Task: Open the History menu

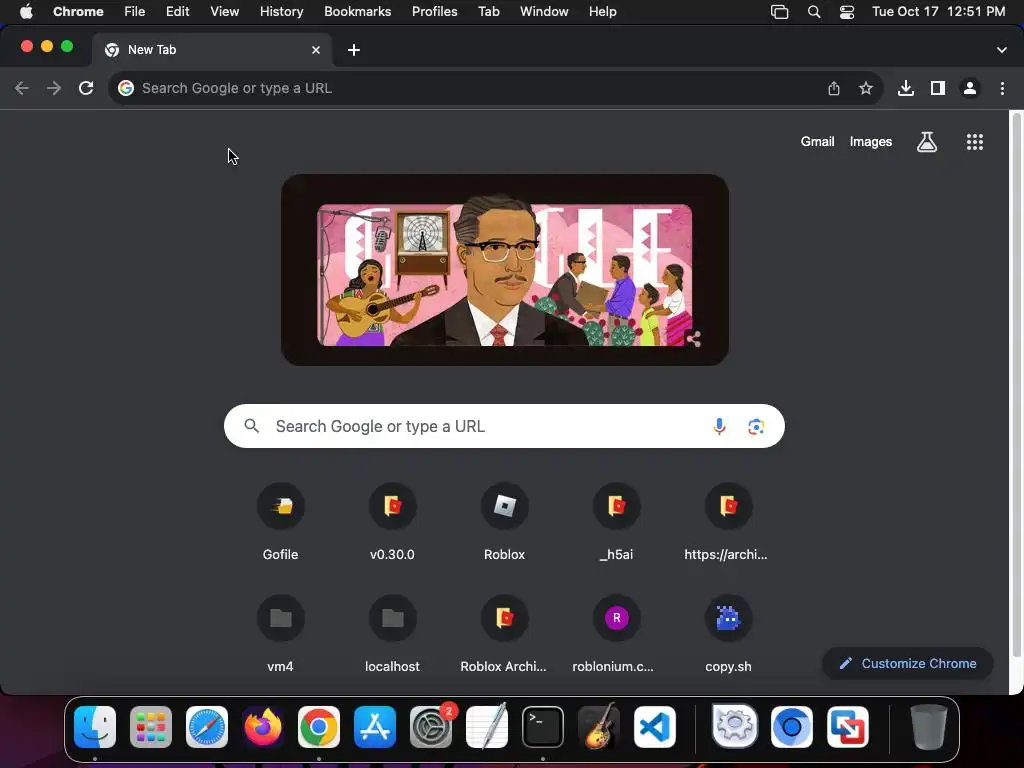Action: tap(281, 12)
